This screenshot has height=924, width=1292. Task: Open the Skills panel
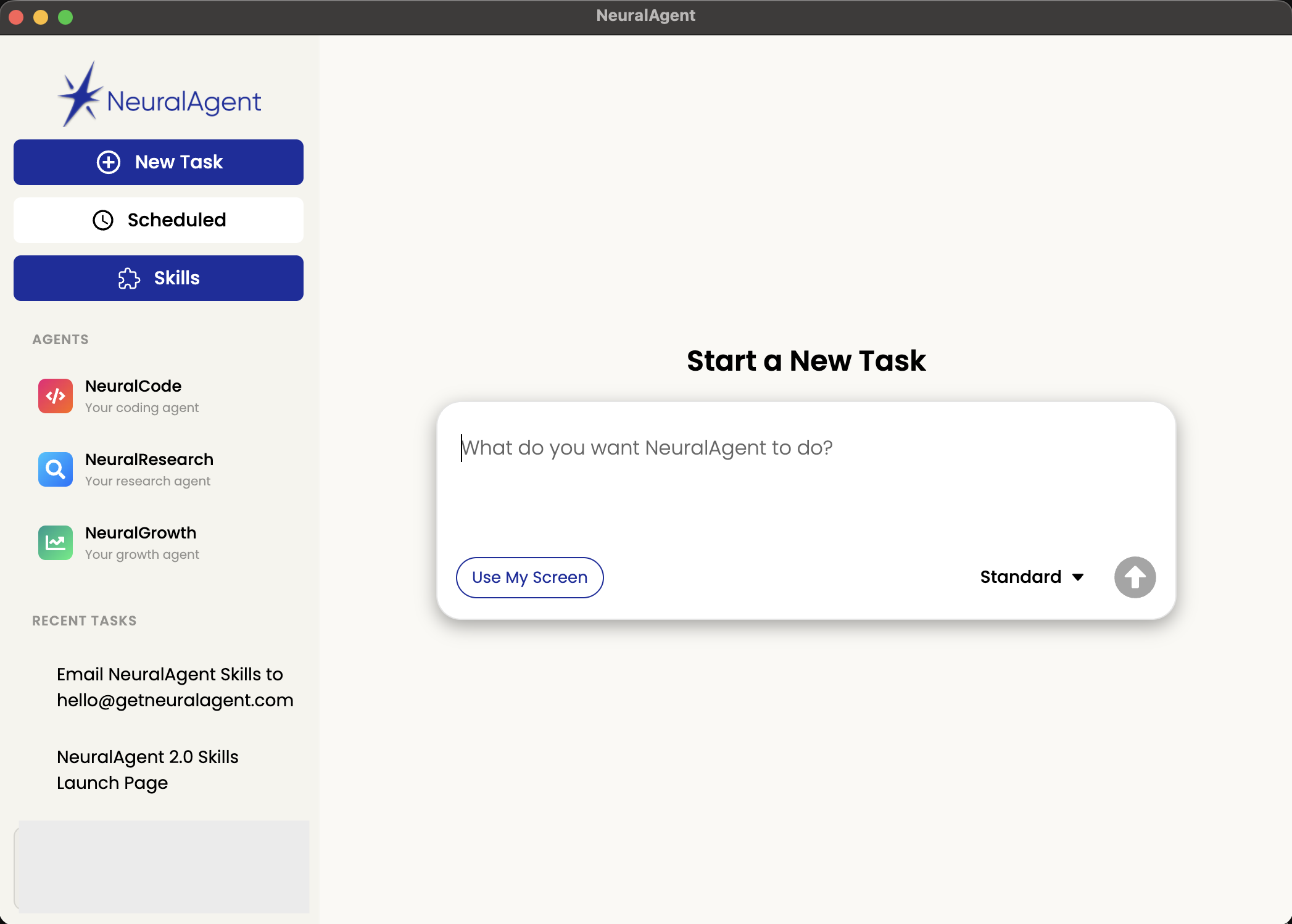pyautogui.click(x=158, y=278)
